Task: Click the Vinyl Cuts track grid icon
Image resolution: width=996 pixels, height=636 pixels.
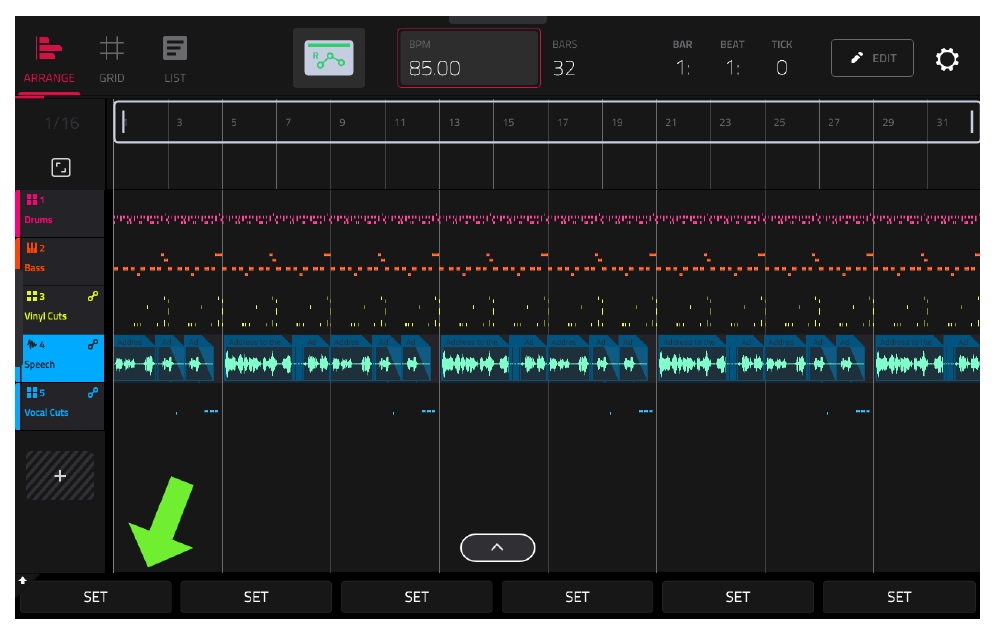Action: pyautogui.click(x=31, y=296)
